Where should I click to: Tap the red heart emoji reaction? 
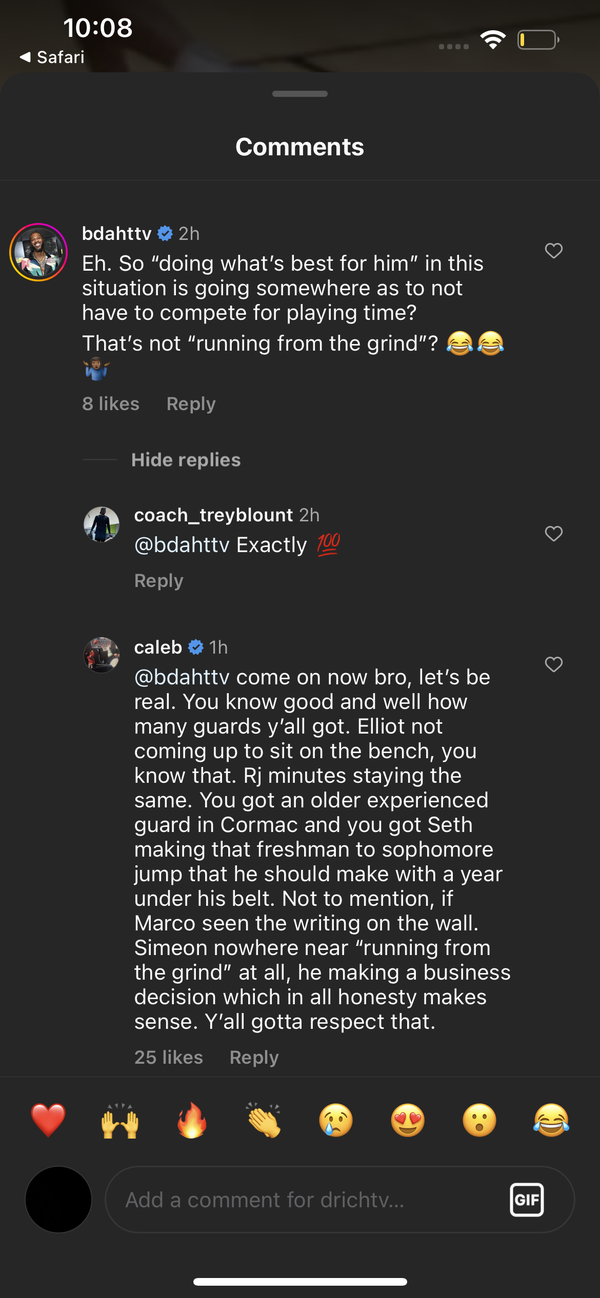(48, 1120)
